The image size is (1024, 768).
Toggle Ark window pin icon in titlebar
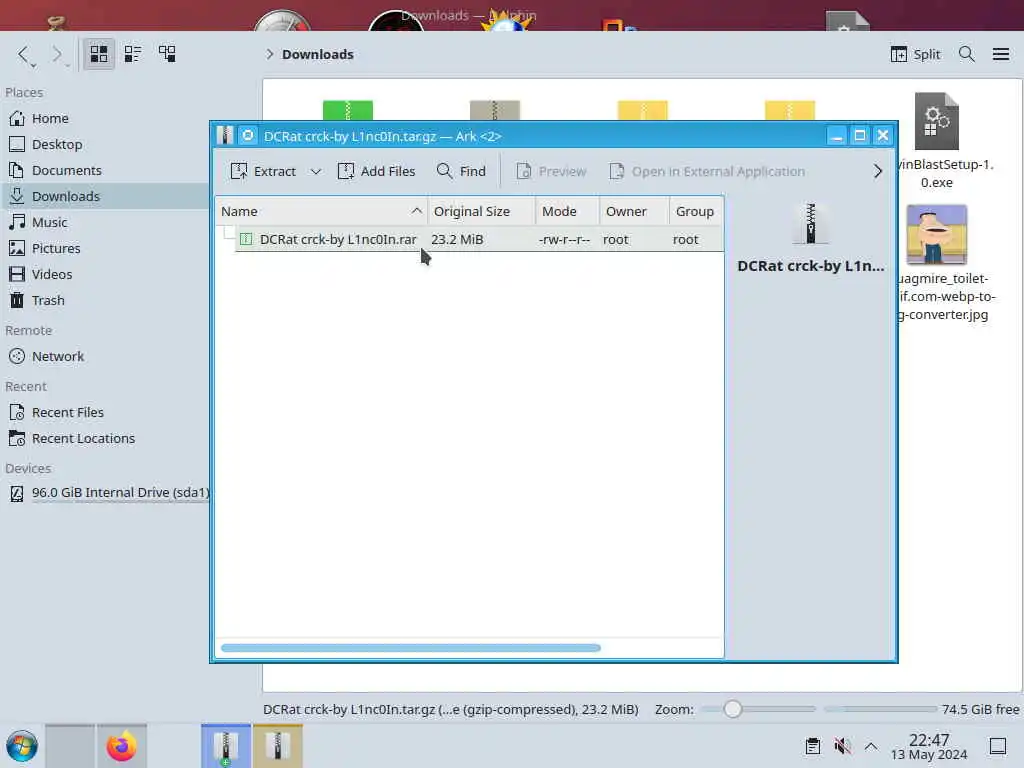coord(248,136)
